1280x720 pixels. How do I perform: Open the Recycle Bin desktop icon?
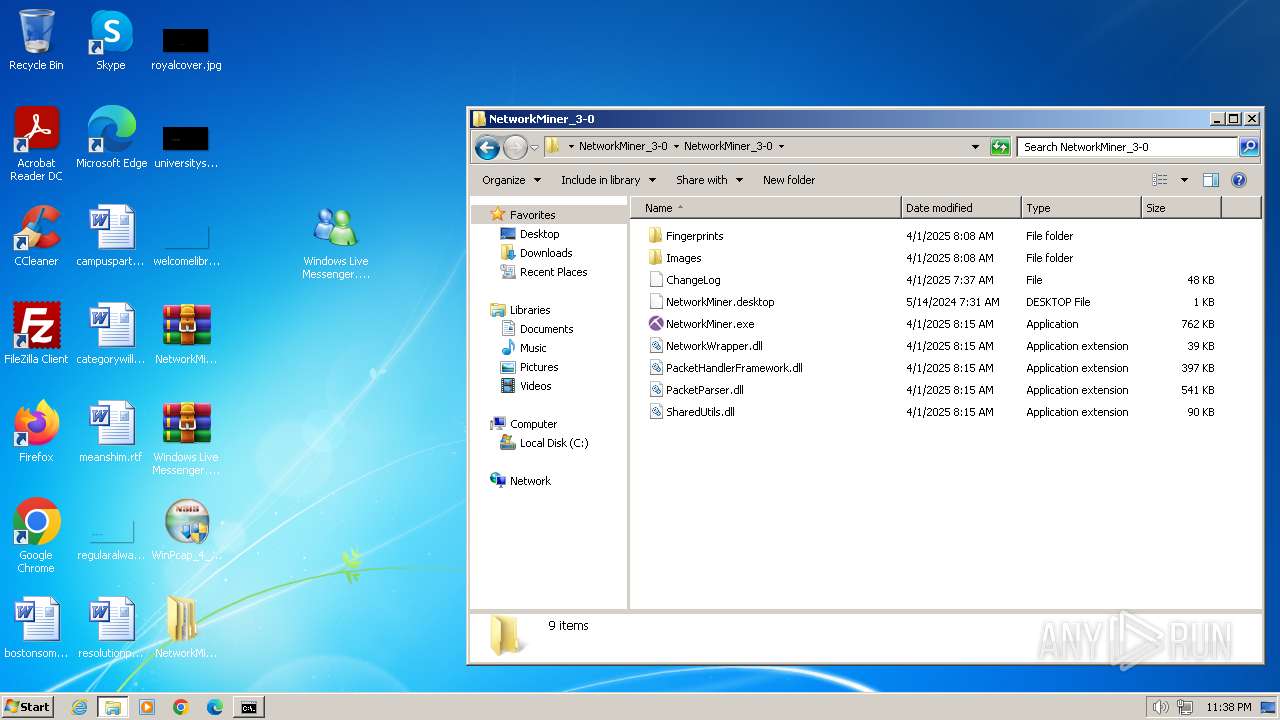point(36,40)
